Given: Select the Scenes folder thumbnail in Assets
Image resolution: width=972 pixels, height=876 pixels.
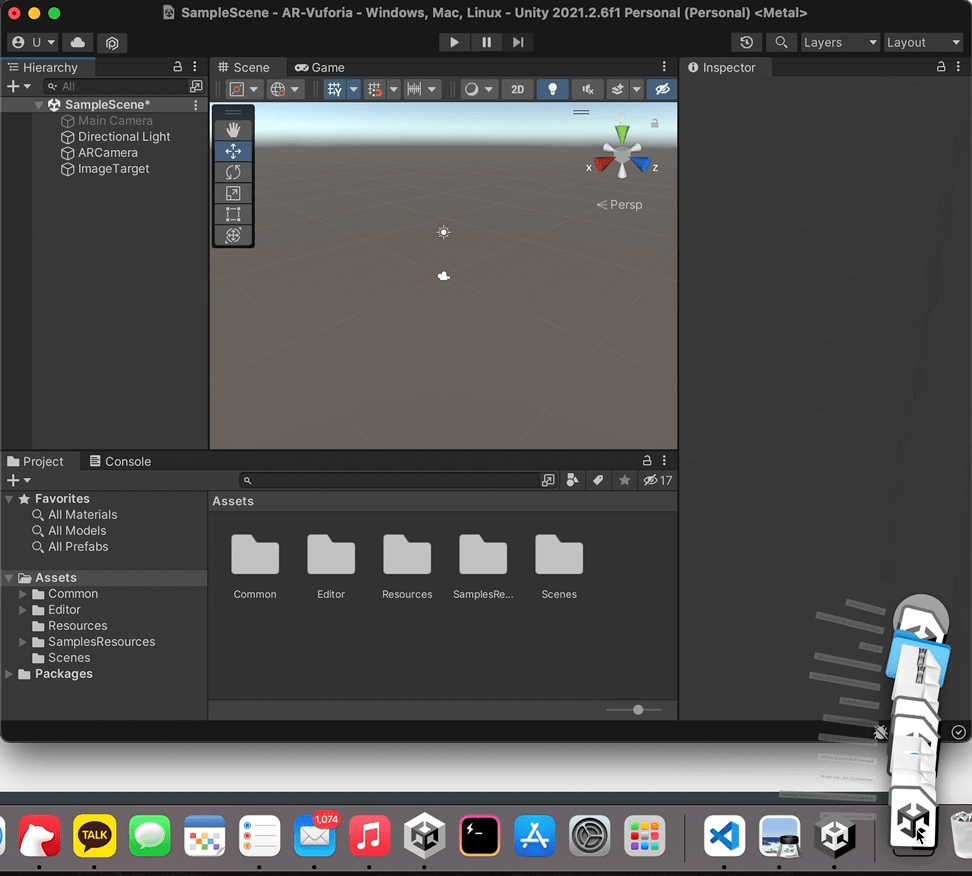Looking at the screenshot, I should tap(559, 566).
